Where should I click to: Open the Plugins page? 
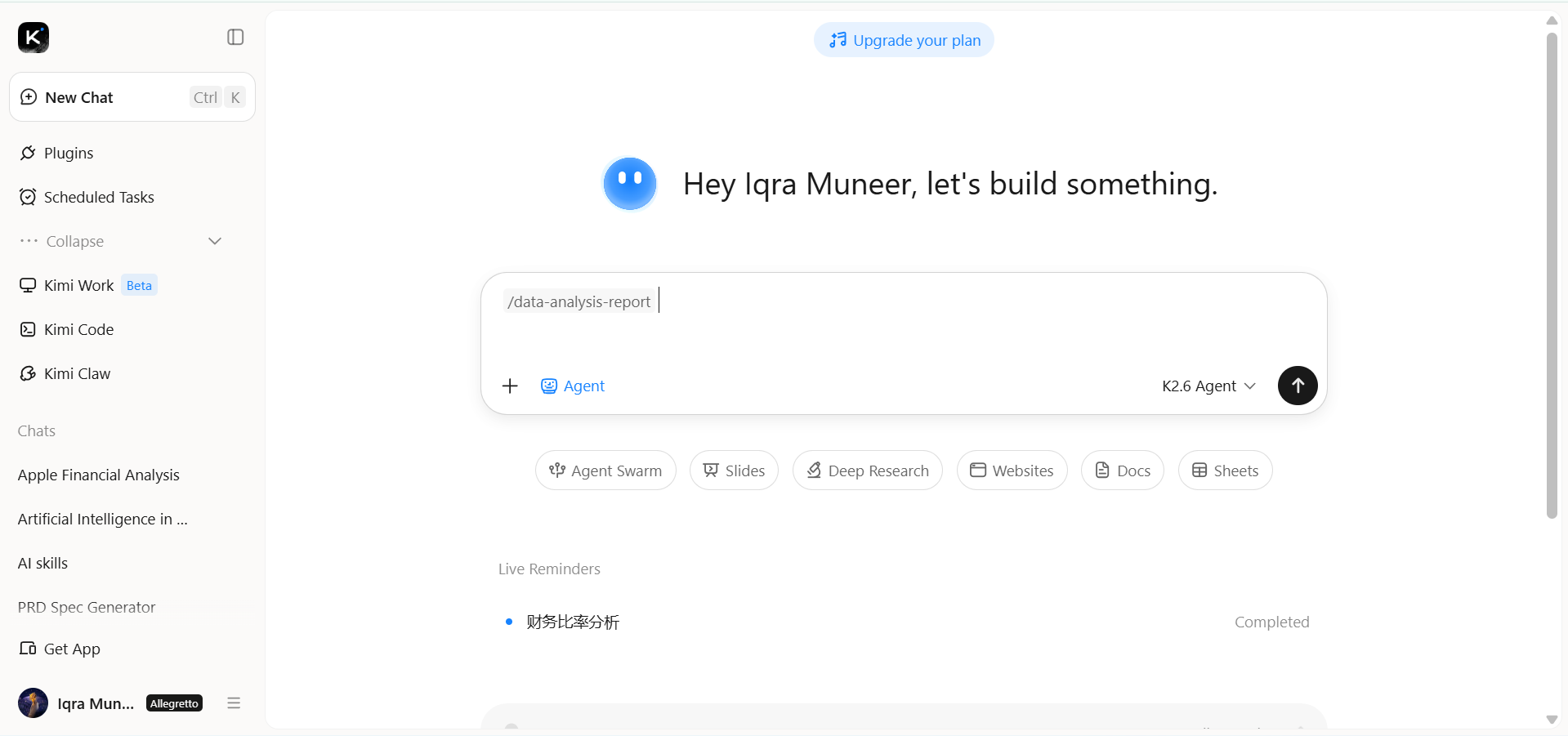point(69,154)
